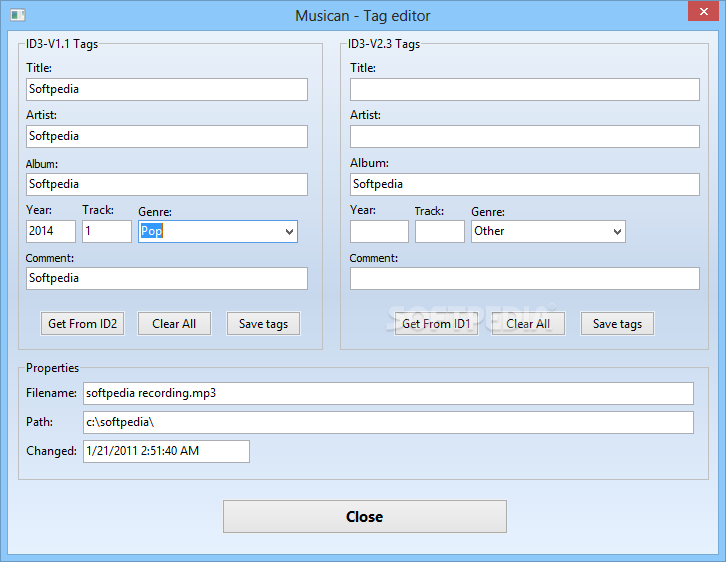This screenshot has height=562, width=726.
Task: Click the Path field showing c:\softpedia\
Action: 388,422
